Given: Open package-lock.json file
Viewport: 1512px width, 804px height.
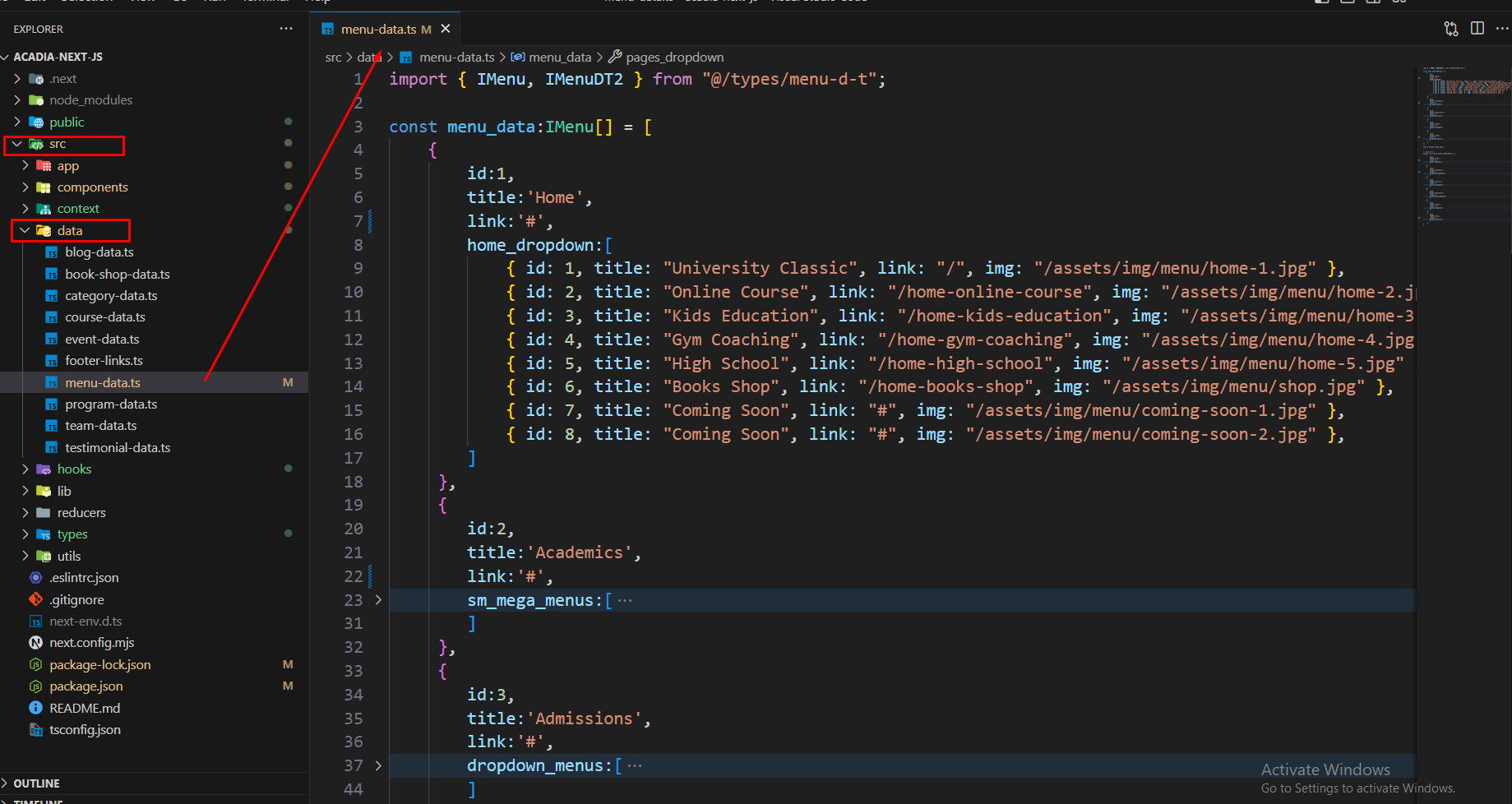Looking at the screenshot, I should pos(99,665).
